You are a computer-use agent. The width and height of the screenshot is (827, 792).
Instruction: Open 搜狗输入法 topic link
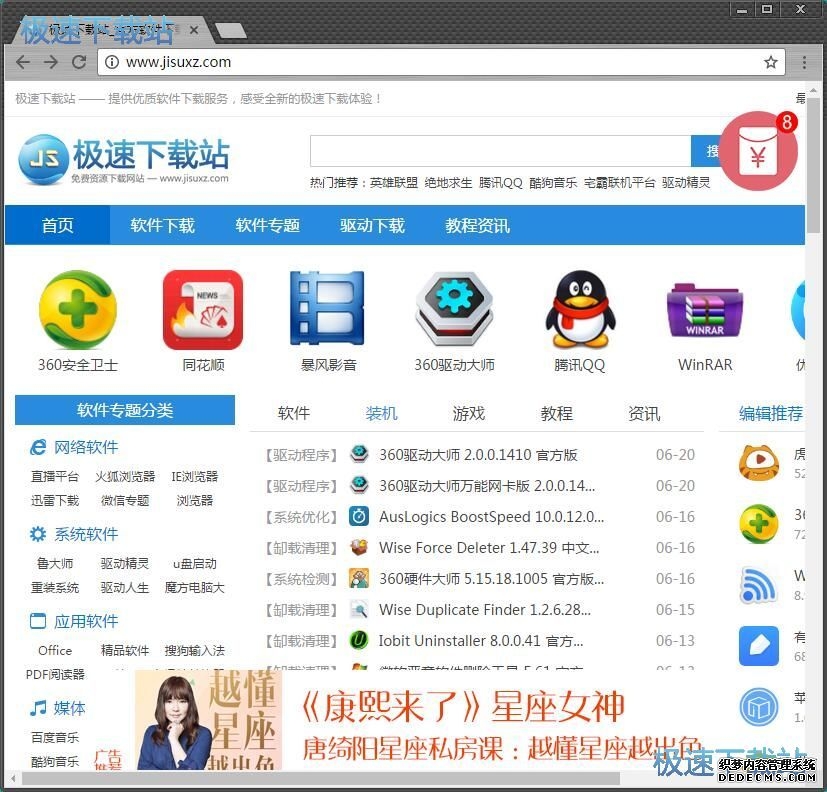pyautogui.click(x=195, y=651)
